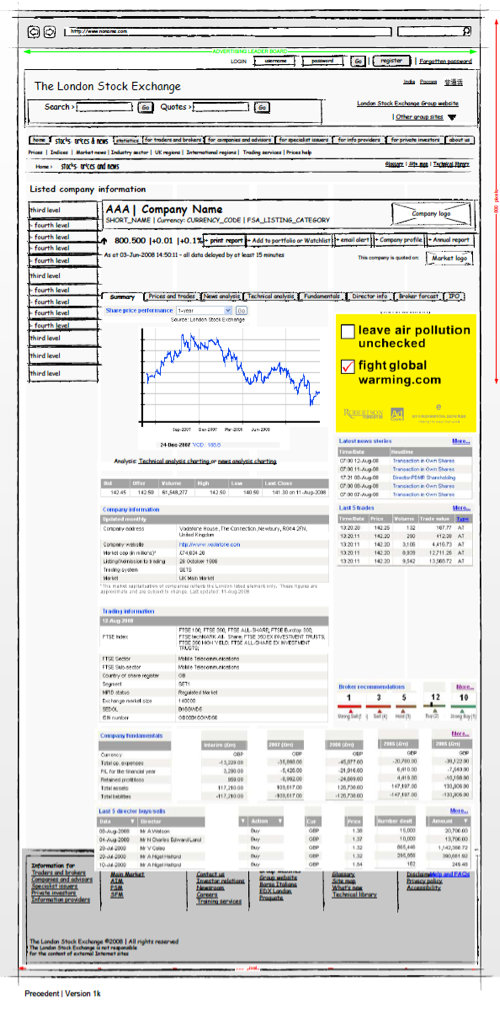Click the print report button
The image size is (500, 1009).
coord(224,240)
